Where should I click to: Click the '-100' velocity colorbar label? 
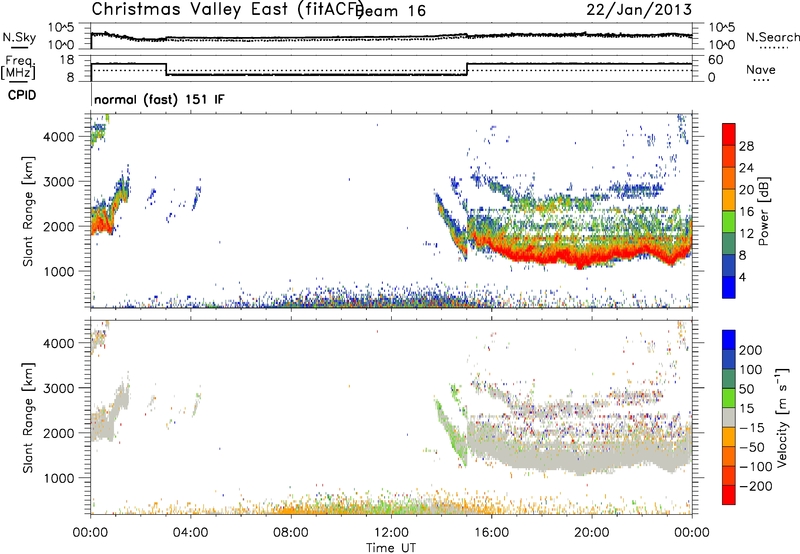pos(756,467)
